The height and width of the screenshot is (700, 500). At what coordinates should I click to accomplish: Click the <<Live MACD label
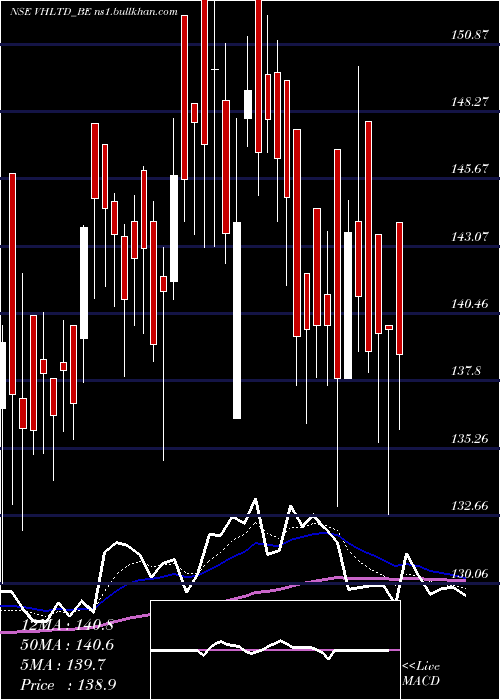(x=421, y=673)
